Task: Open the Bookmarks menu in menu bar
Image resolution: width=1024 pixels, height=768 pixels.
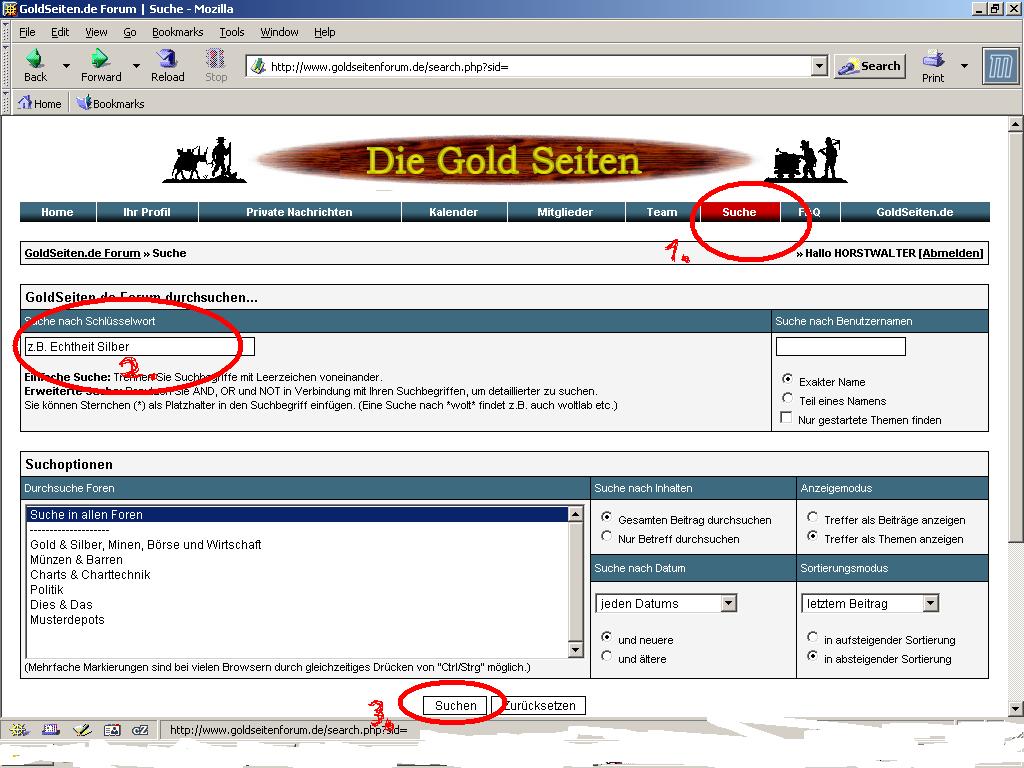Action: pos(178,32)
